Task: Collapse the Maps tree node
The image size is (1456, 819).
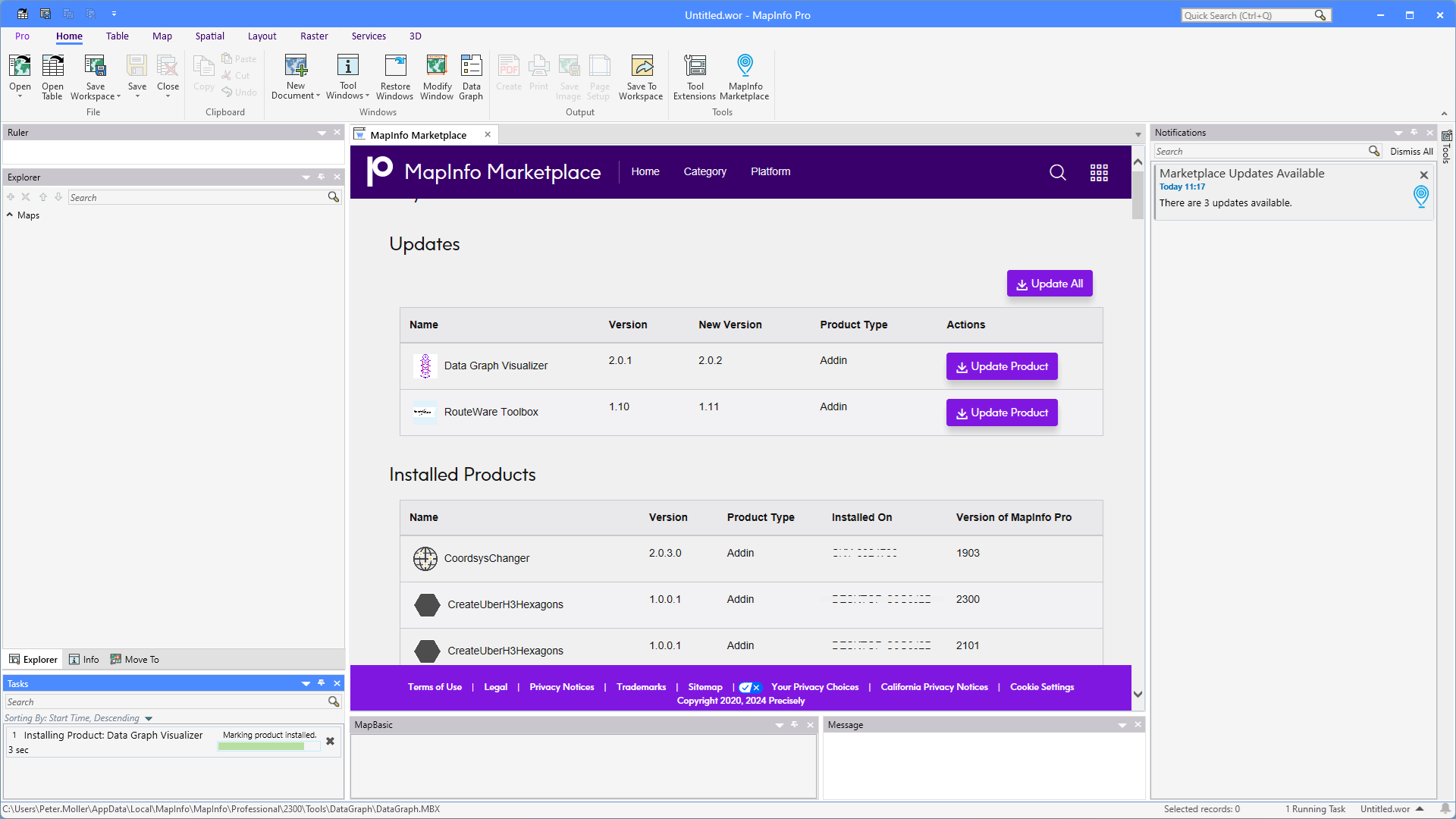Action: [x=10, y=215]
